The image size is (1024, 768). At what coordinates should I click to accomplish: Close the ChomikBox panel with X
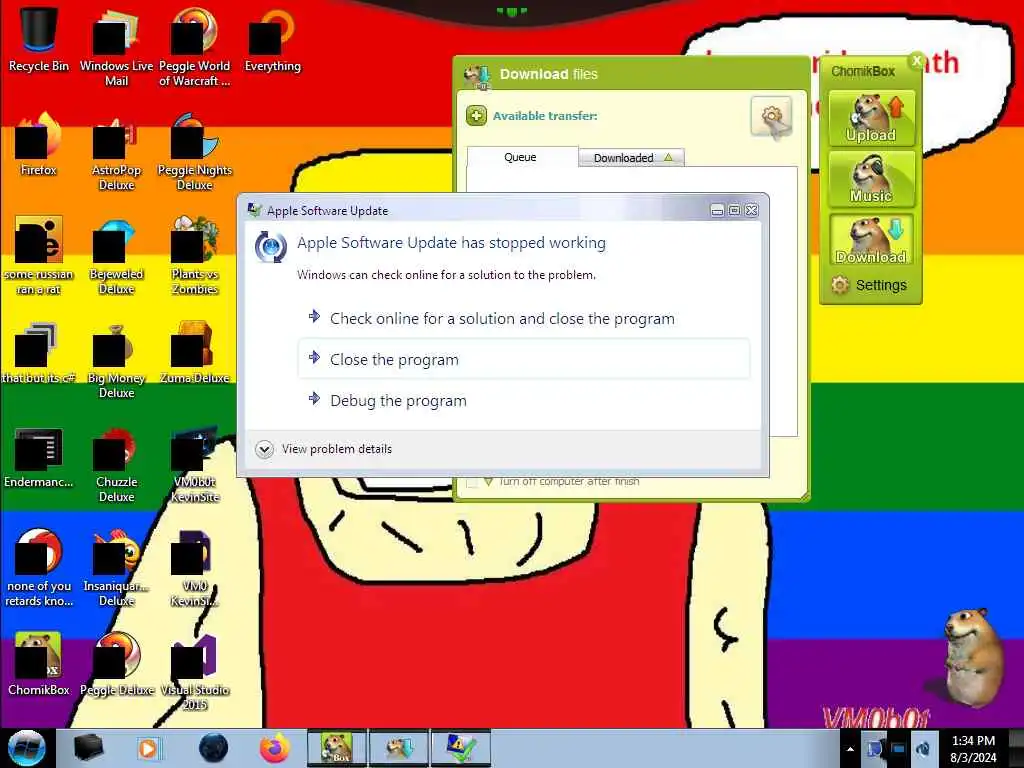[x=916, y=61]
